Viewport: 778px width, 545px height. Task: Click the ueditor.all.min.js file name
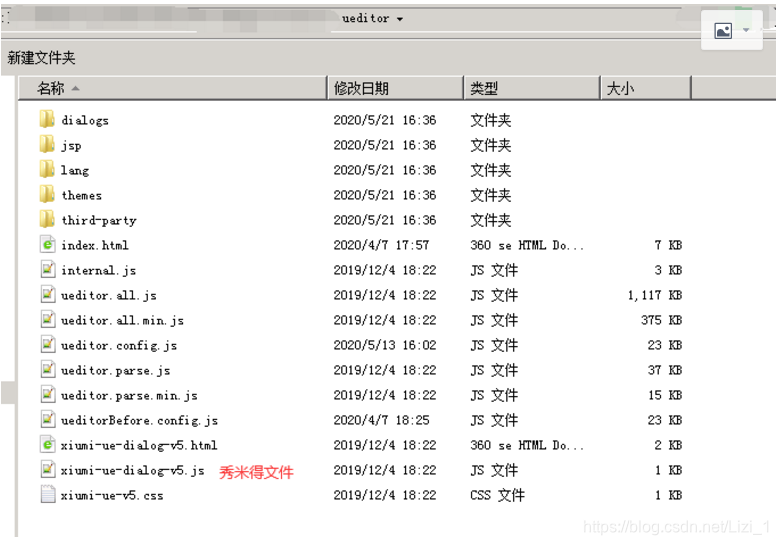[122, 320]
